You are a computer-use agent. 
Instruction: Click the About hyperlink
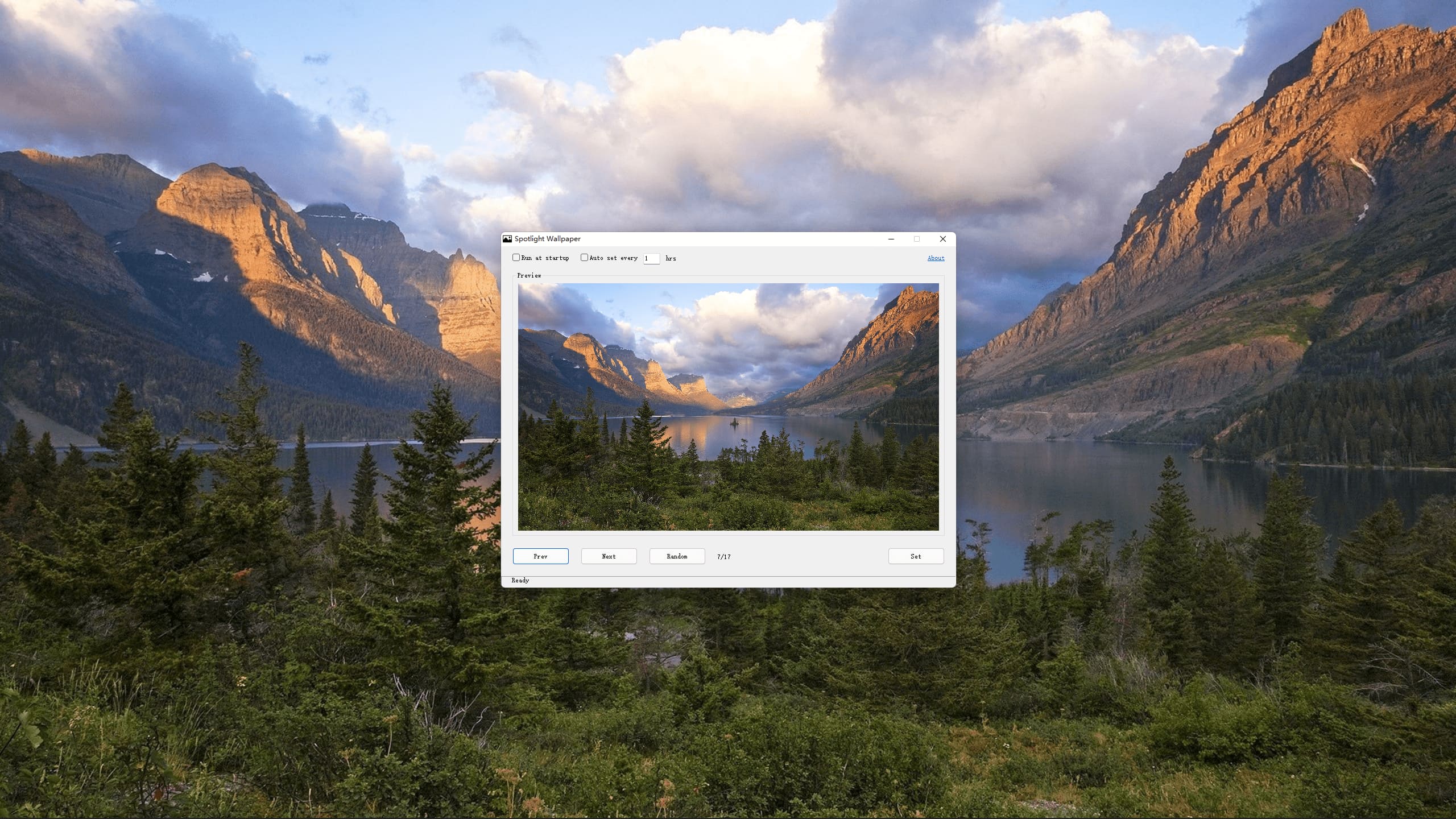935,258
